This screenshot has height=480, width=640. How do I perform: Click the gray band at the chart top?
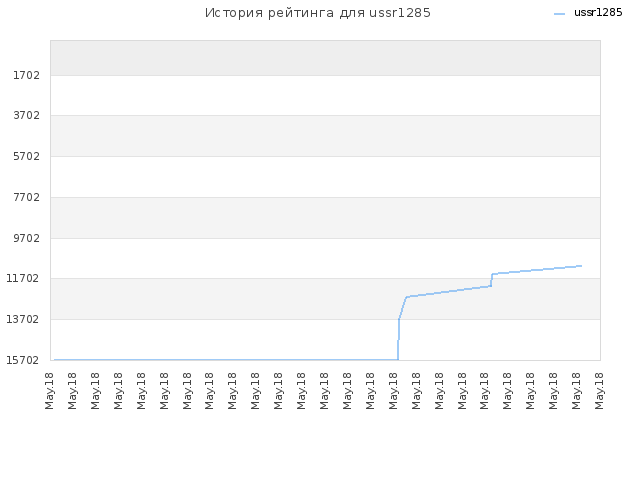click(325, 58)
